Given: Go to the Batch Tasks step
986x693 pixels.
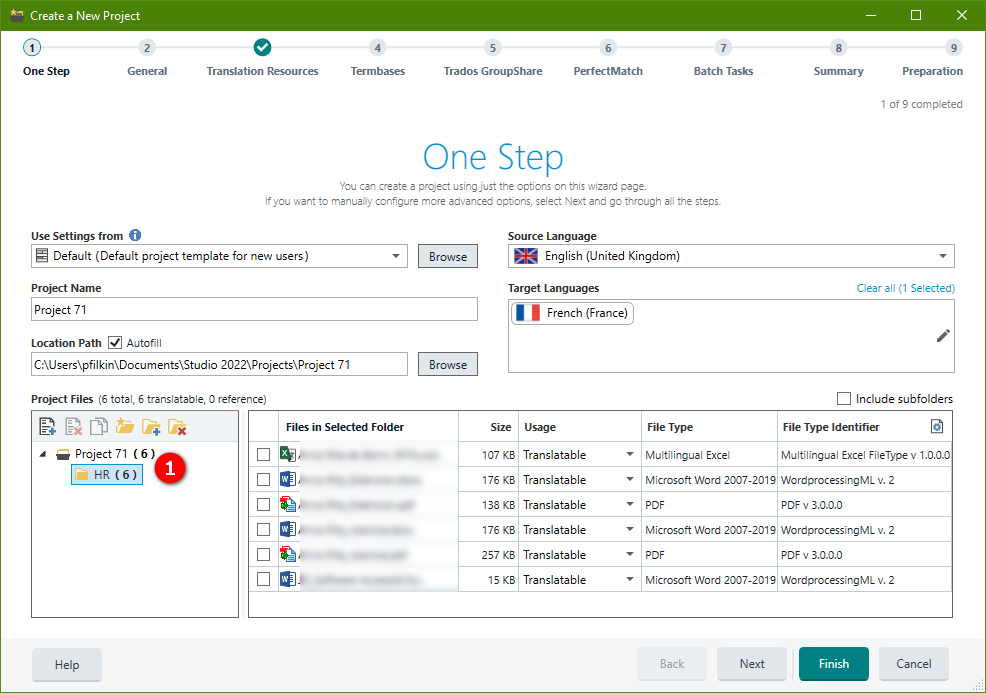Looking at the screenshot, I should click(723, 71).
